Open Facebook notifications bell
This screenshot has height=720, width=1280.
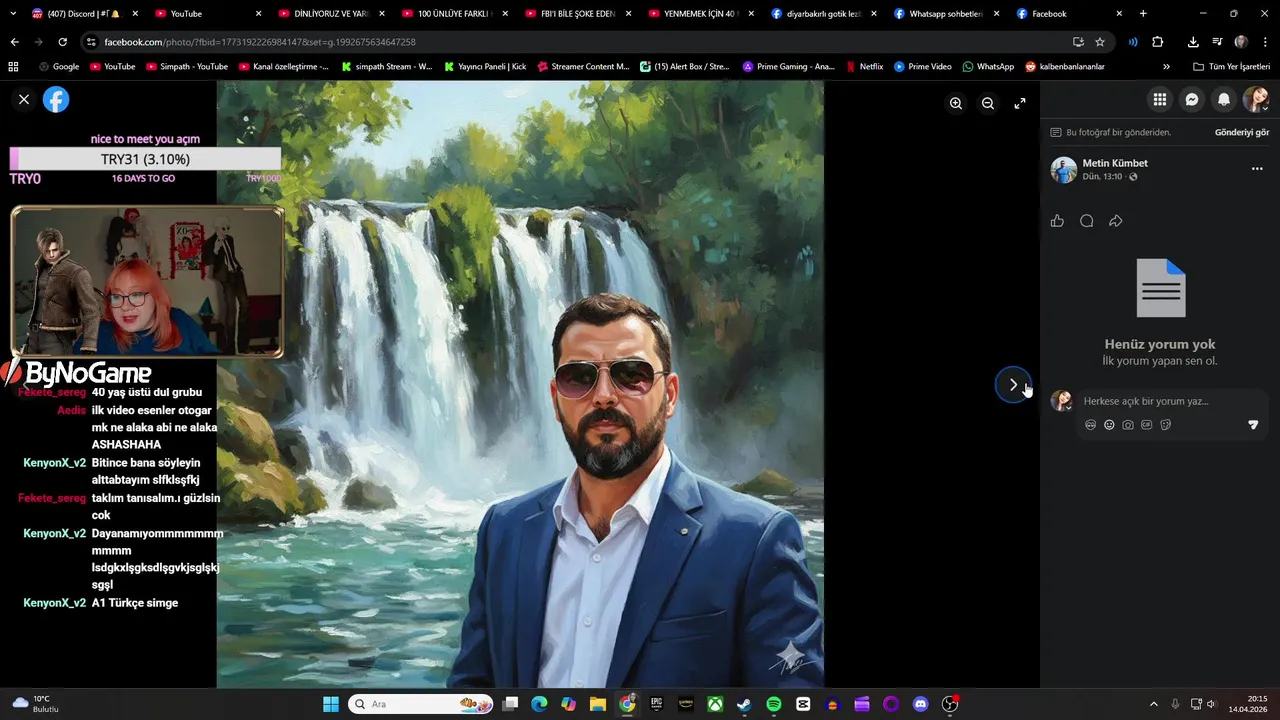point(1224,99)
